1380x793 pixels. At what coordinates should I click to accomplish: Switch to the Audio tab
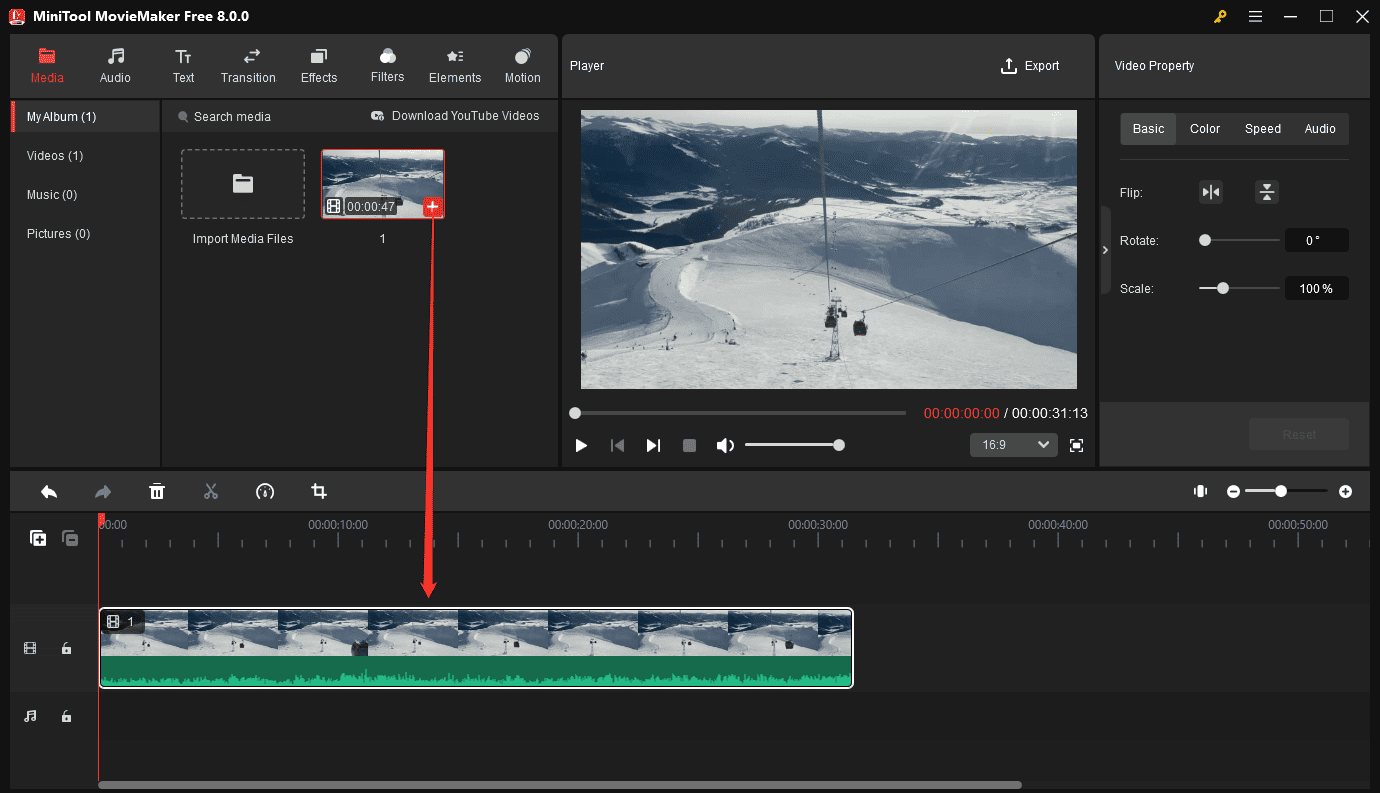115,65
